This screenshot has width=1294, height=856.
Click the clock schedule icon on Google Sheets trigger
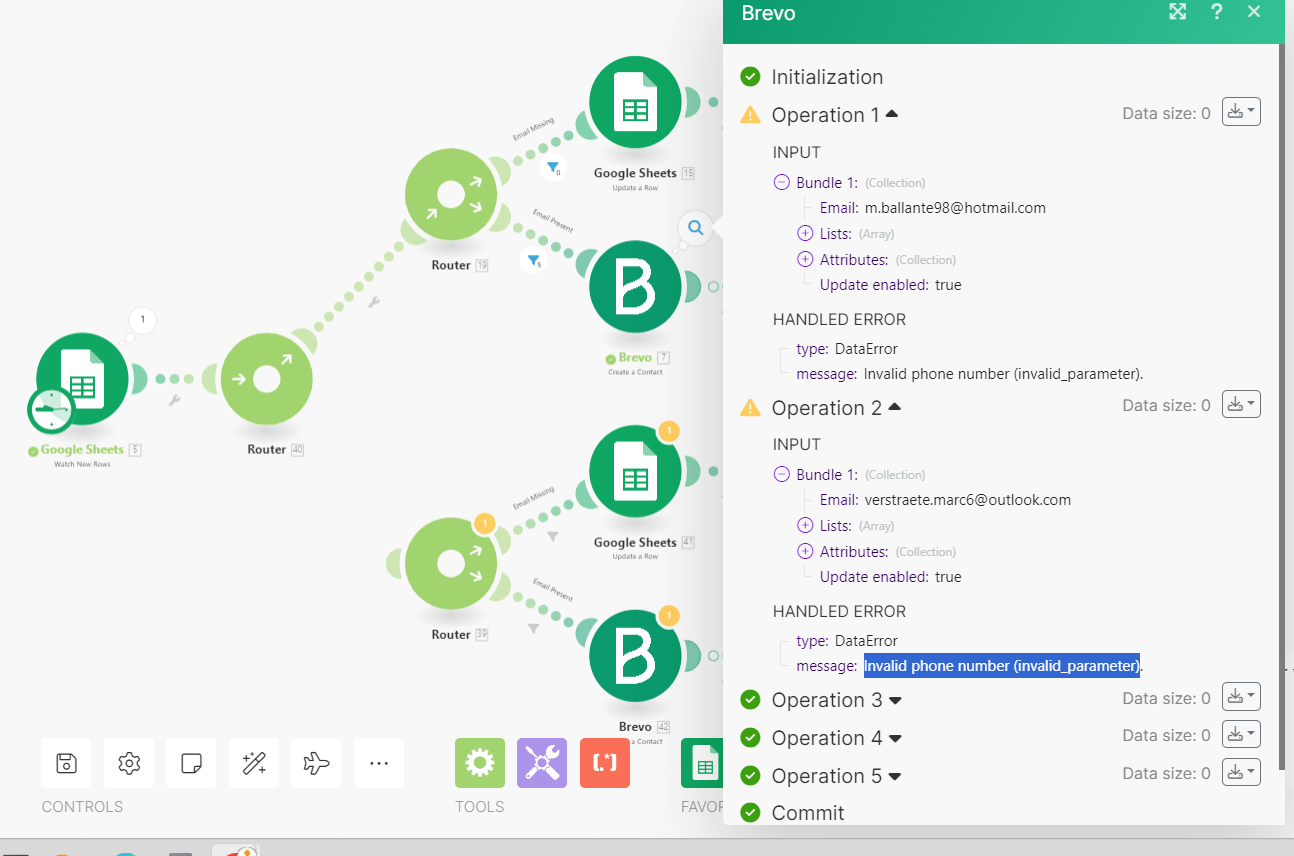(51, 410)
